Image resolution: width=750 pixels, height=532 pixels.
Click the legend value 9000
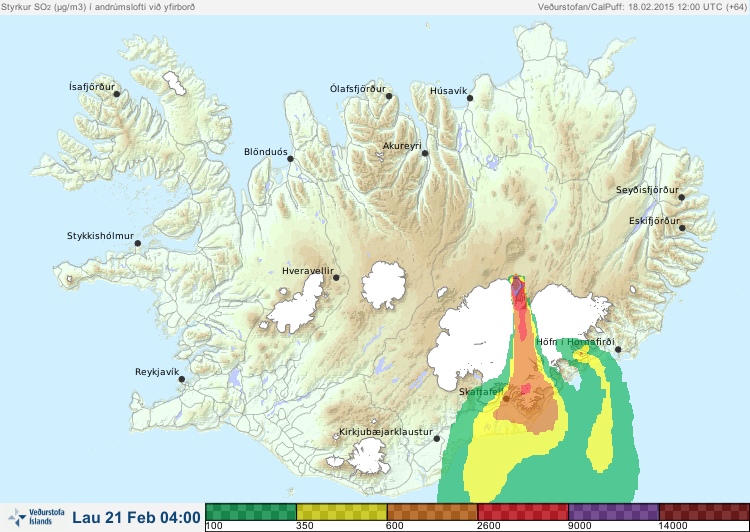(579, 526)
